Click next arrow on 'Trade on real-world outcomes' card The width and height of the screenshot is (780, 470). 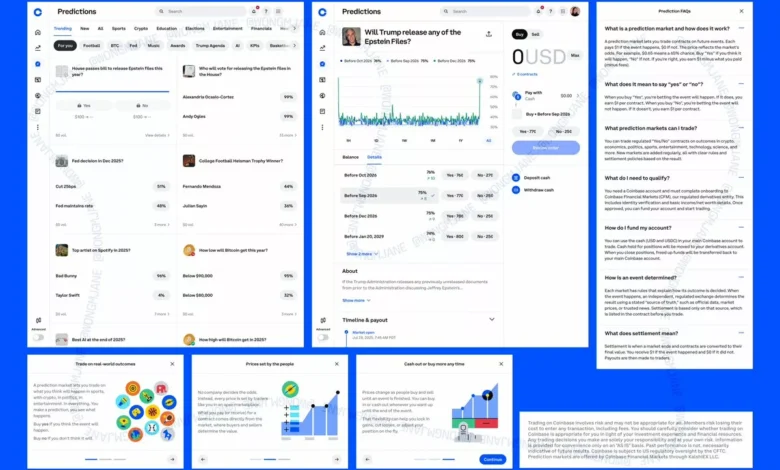(x=171, y=459)
